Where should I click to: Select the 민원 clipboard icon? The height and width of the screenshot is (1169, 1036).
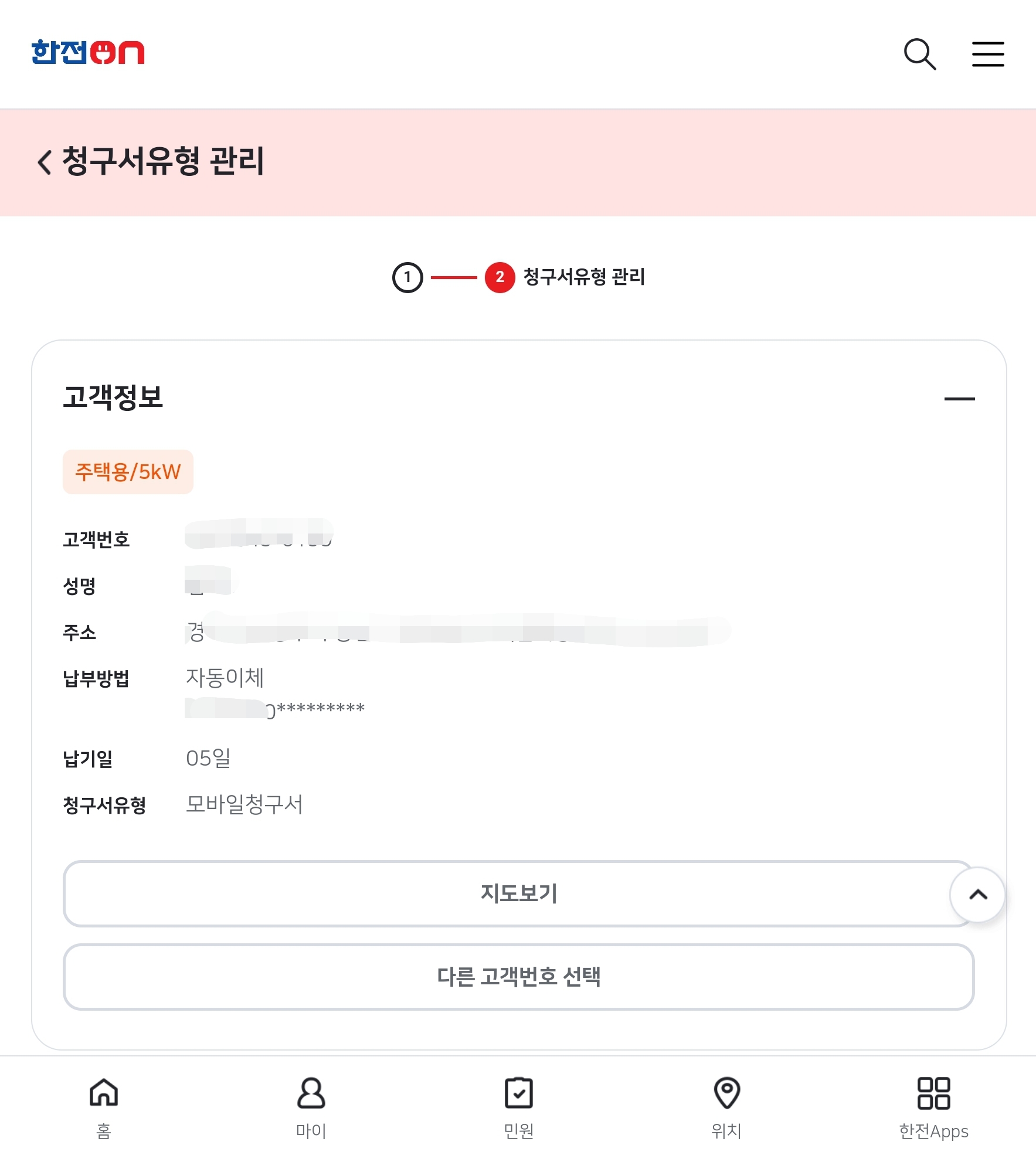[518, 1093]
